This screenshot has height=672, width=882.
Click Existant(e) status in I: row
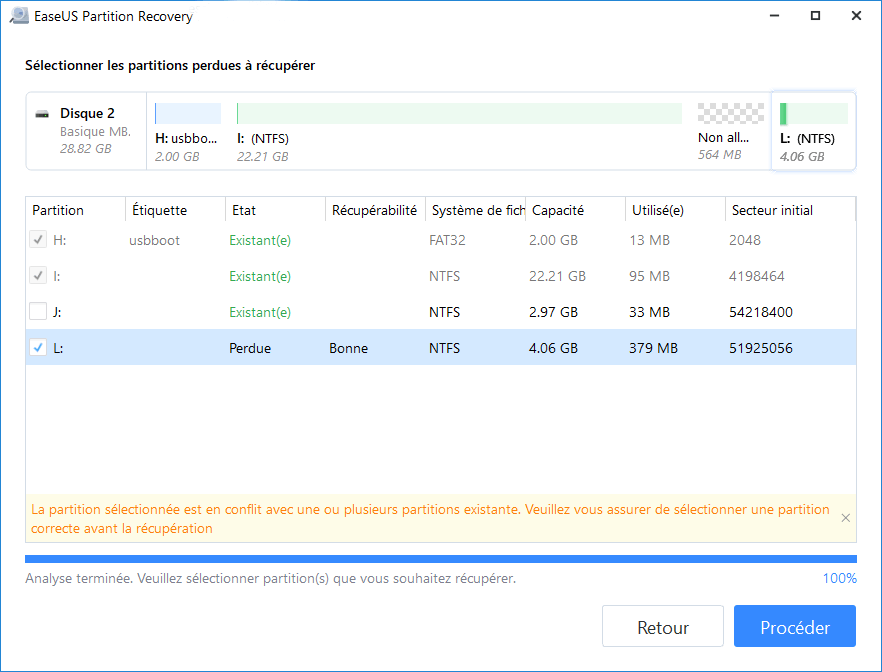pos(260,276)
